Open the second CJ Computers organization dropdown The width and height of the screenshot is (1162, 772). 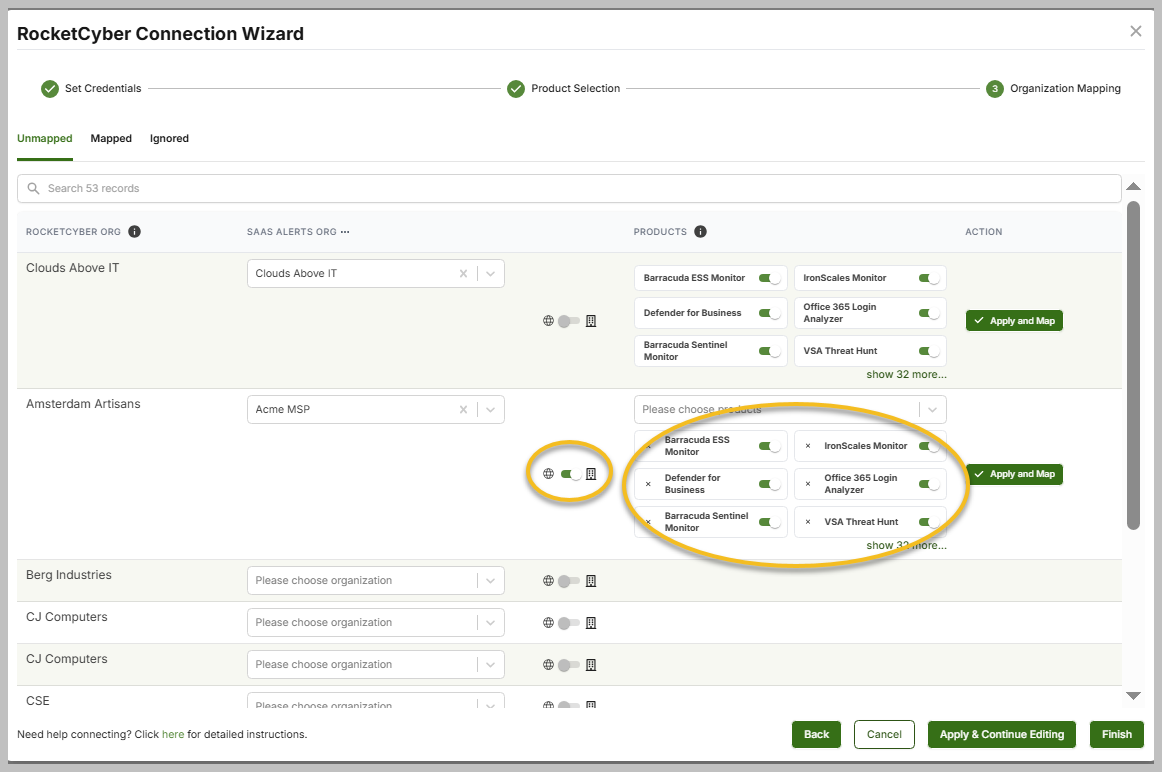[376, 665]
